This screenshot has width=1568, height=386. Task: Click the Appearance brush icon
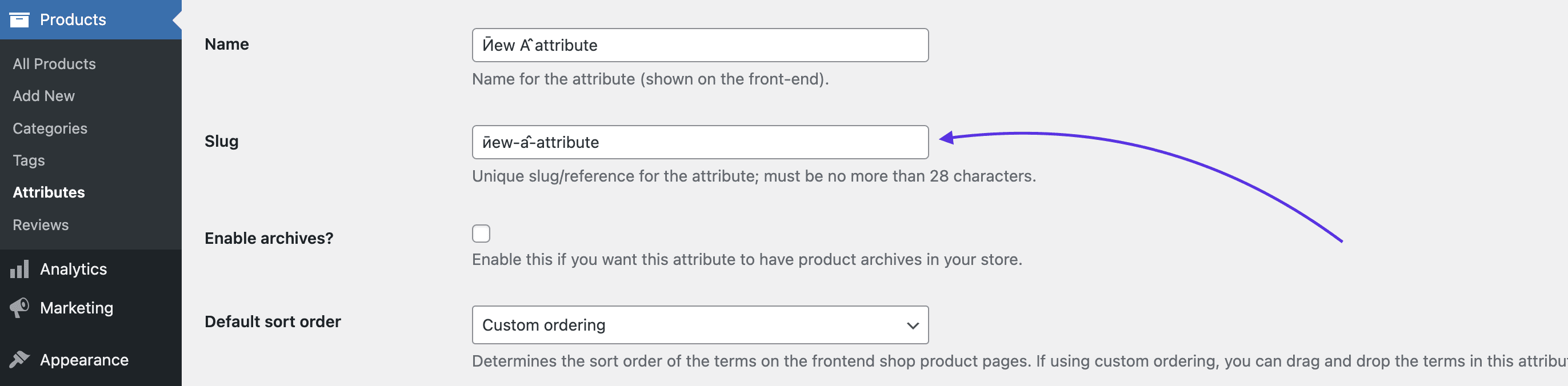point(19,359)
